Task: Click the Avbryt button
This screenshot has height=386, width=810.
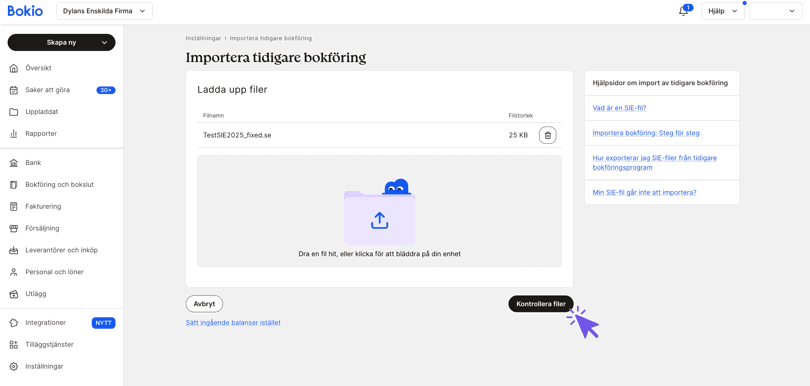Action: [204, 304]
